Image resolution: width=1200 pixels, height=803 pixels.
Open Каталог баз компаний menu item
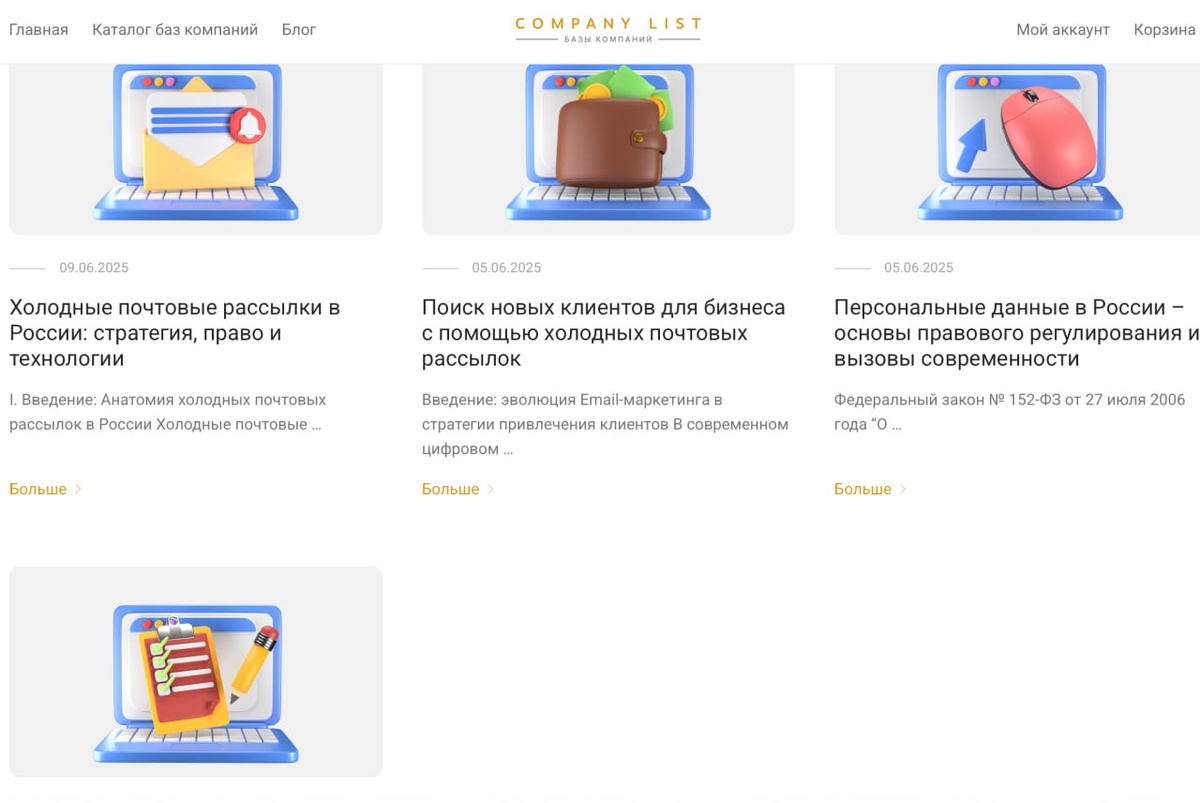(175, 30)
